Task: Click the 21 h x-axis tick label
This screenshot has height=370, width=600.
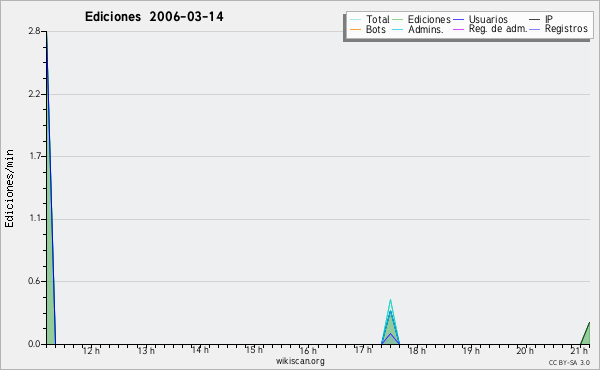Action: coord(579,351)
